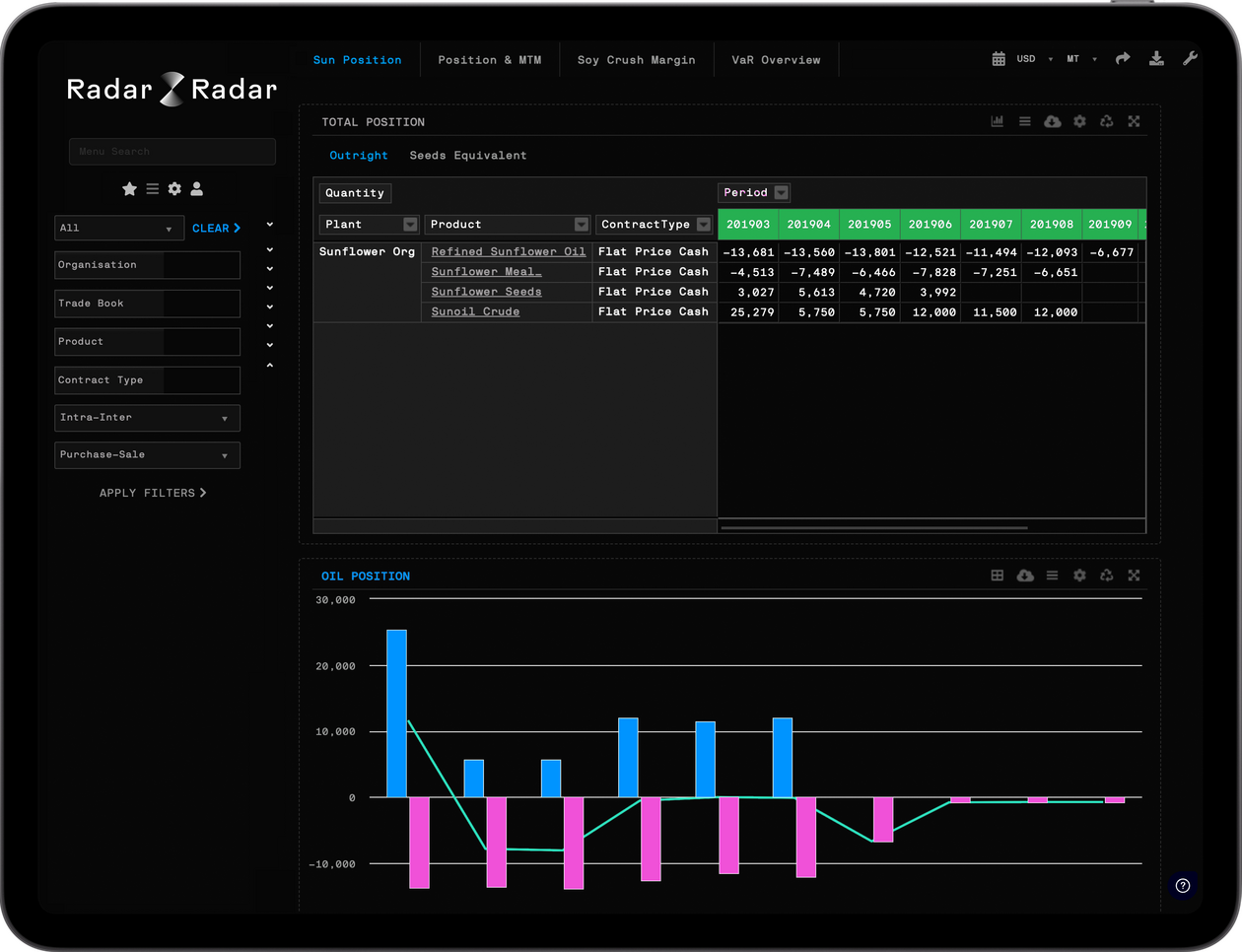Open the gear settings icon on TOTAL POSITION panel
Screen dimensions: 1242x952
coord(1079,120)
